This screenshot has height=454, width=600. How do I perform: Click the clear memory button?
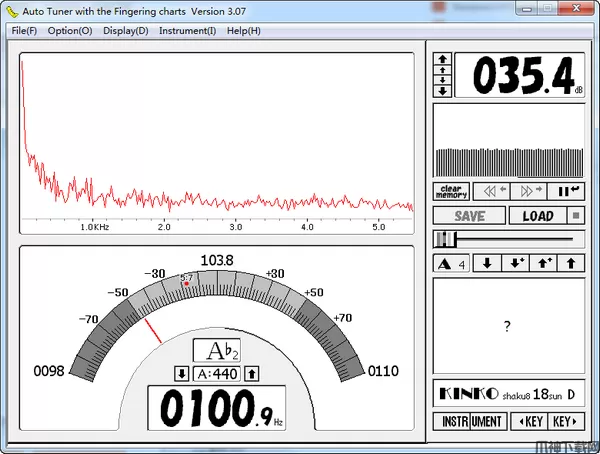[452, 191]
